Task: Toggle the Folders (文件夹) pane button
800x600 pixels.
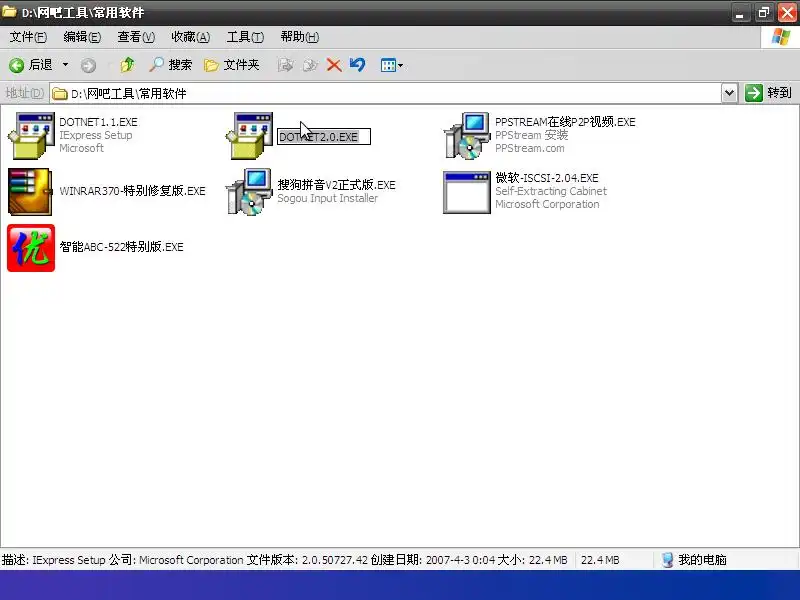Action: (232, 65)
